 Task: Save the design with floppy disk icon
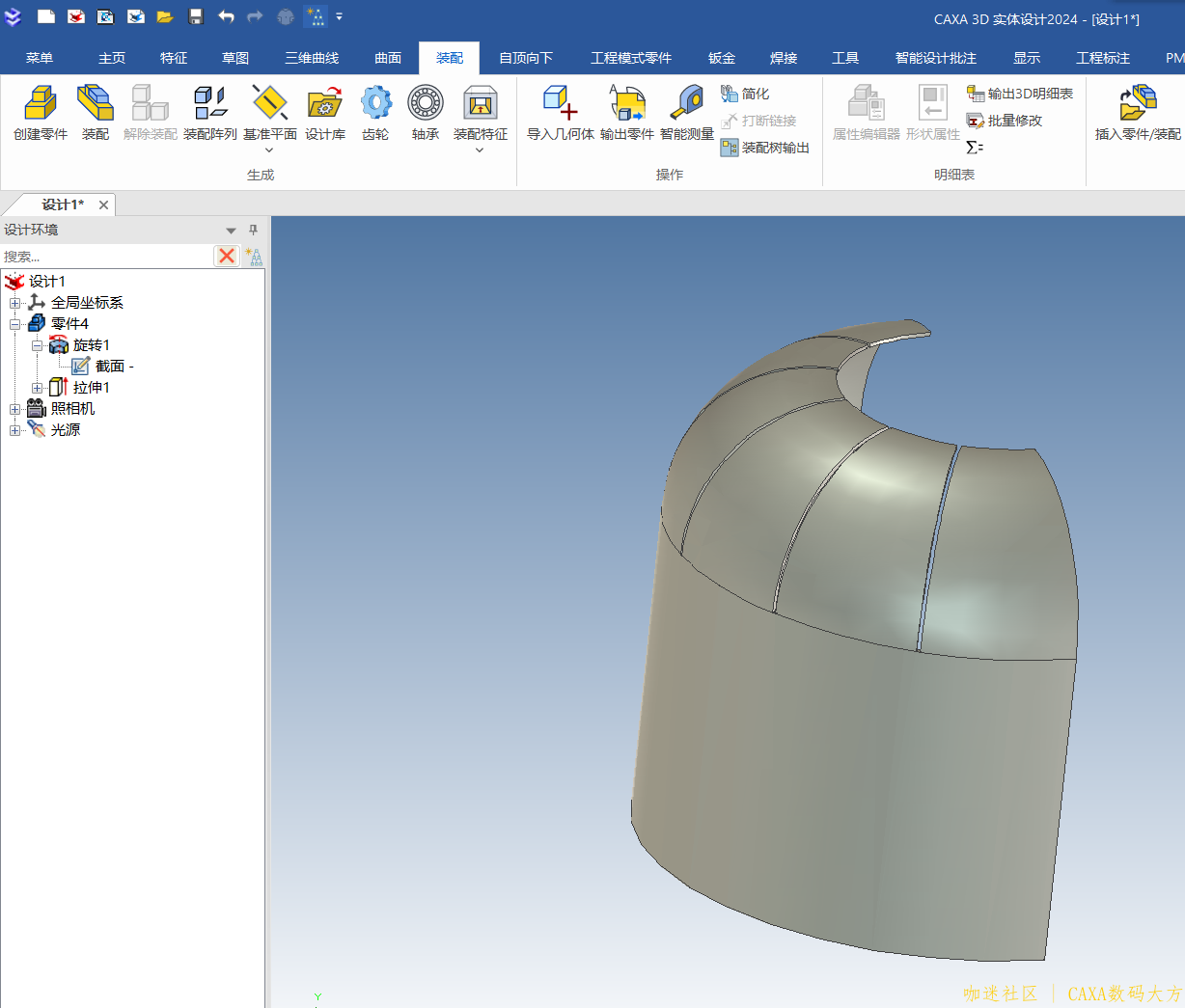(x=196, y=16)
